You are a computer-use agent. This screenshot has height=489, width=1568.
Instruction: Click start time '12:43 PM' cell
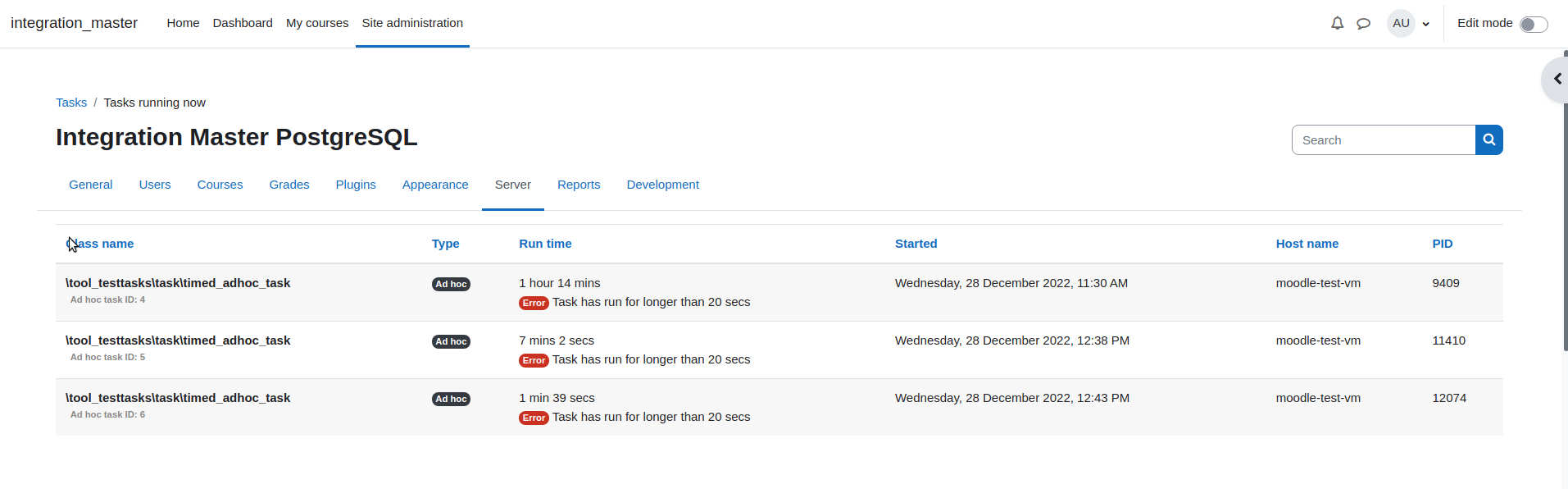[1012, 398]
